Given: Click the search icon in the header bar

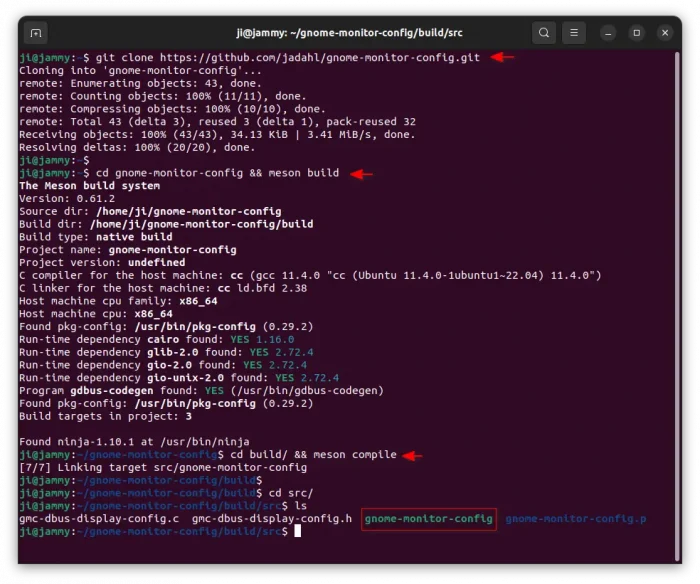Looking at the screenshot, I should tap(543, 33).
